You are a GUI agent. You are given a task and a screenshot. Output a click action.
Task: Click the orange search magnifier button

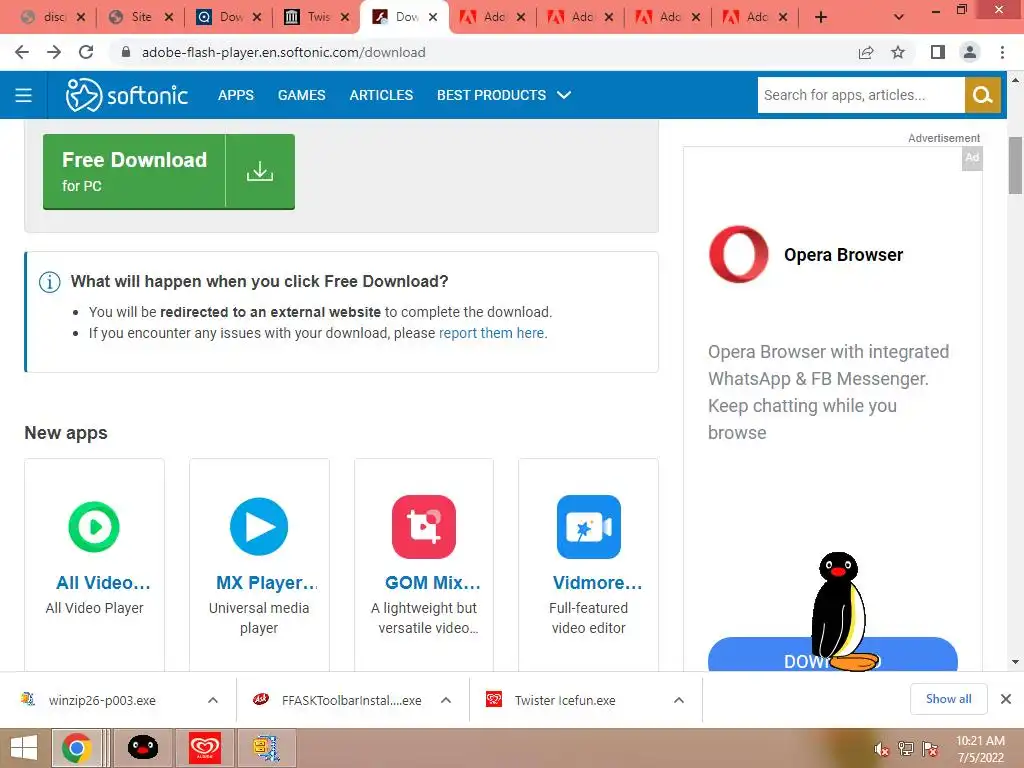pyautogui.click(x=982, y=95)
